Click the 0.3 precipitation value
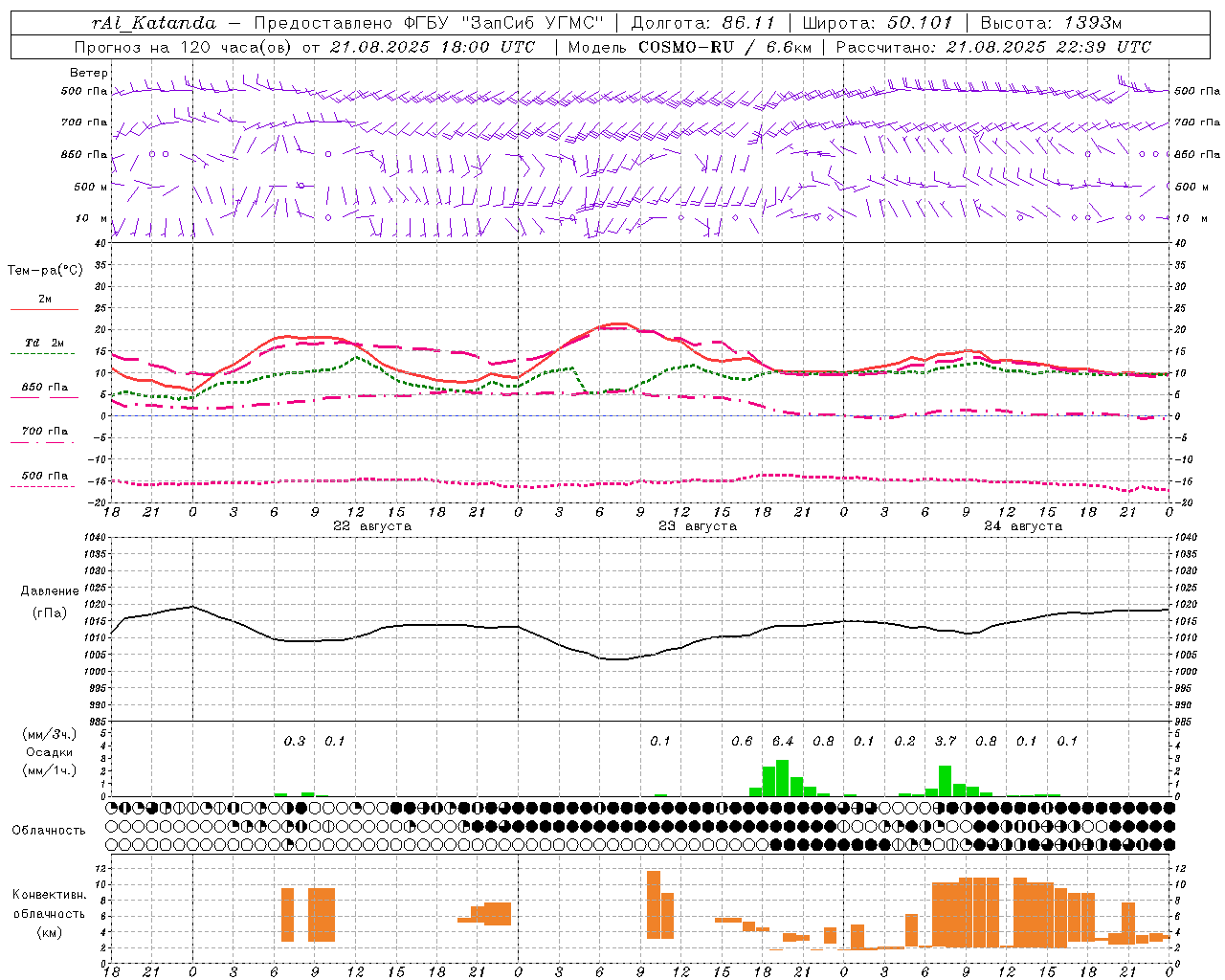This screenshot has height=980, width=1225. point(295,741)
